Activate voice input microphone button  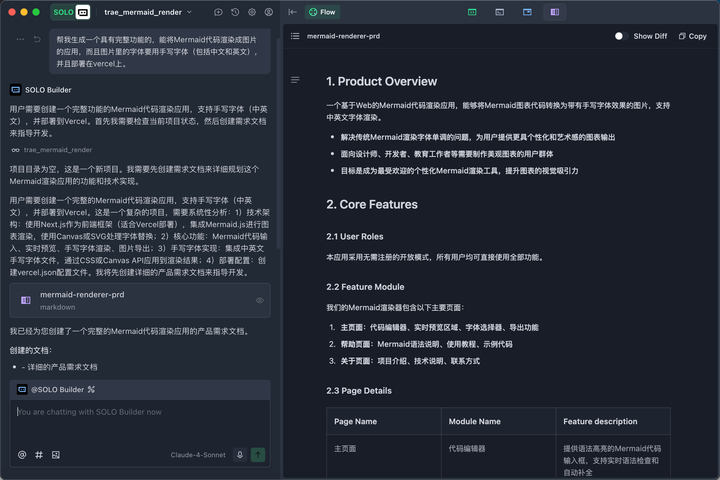click(240, 454)
